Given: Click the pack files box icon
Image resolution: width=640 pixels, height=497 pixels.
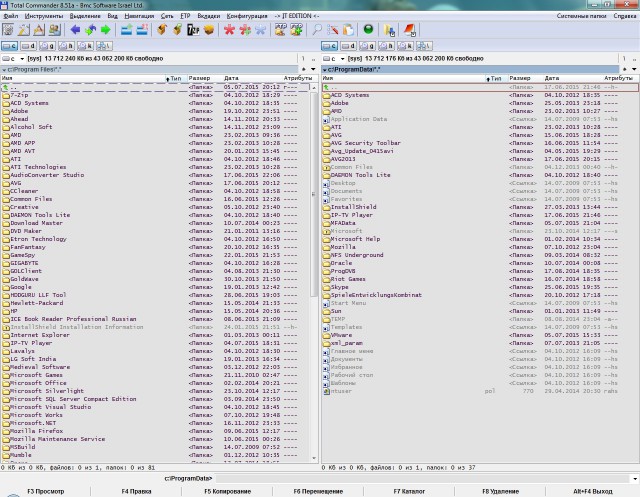Looking at the screenshot, I should [162, 30].
